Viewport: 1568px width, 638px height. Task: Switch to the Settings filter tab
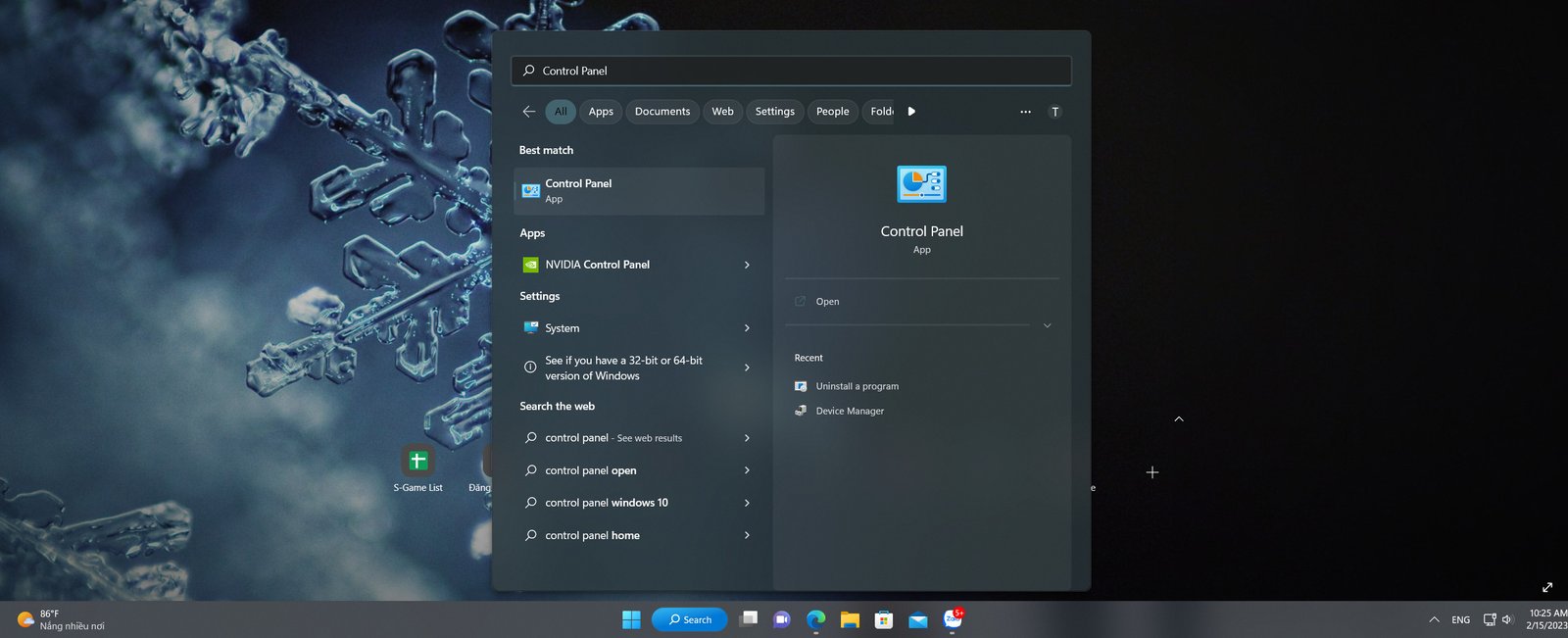pyautogui.click(x=774, y=112)
